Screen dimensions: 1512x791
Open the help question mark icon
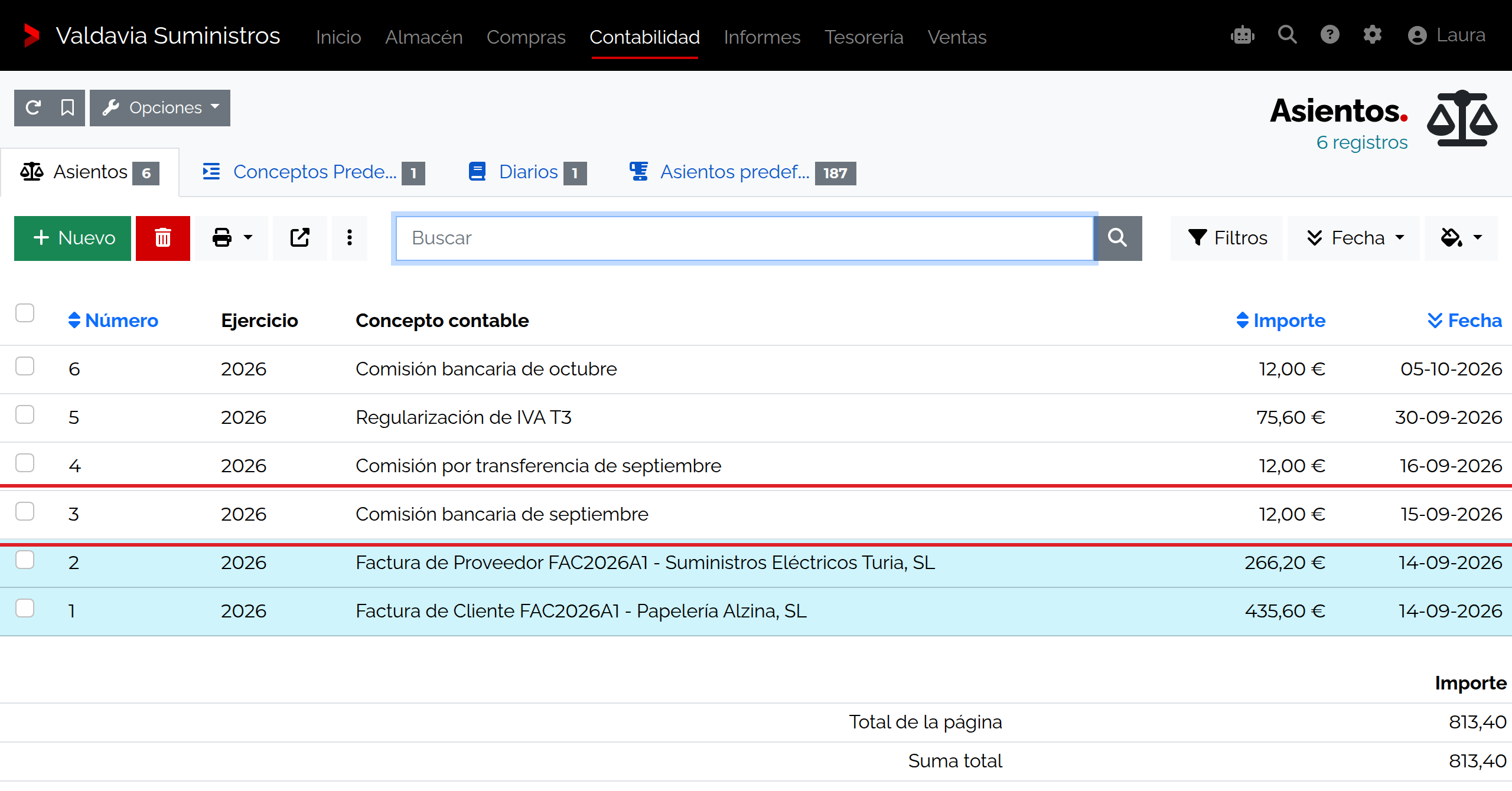1330,35
